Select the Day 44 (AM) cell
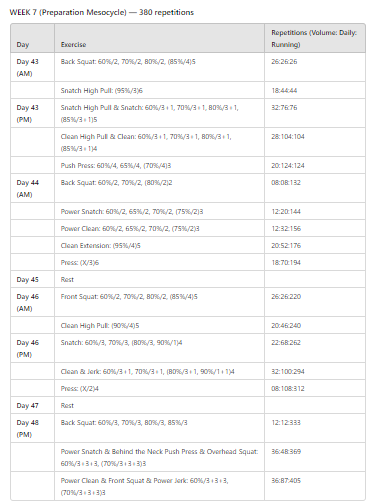Screen dimensions: 370x502 (x=32, y=188)
